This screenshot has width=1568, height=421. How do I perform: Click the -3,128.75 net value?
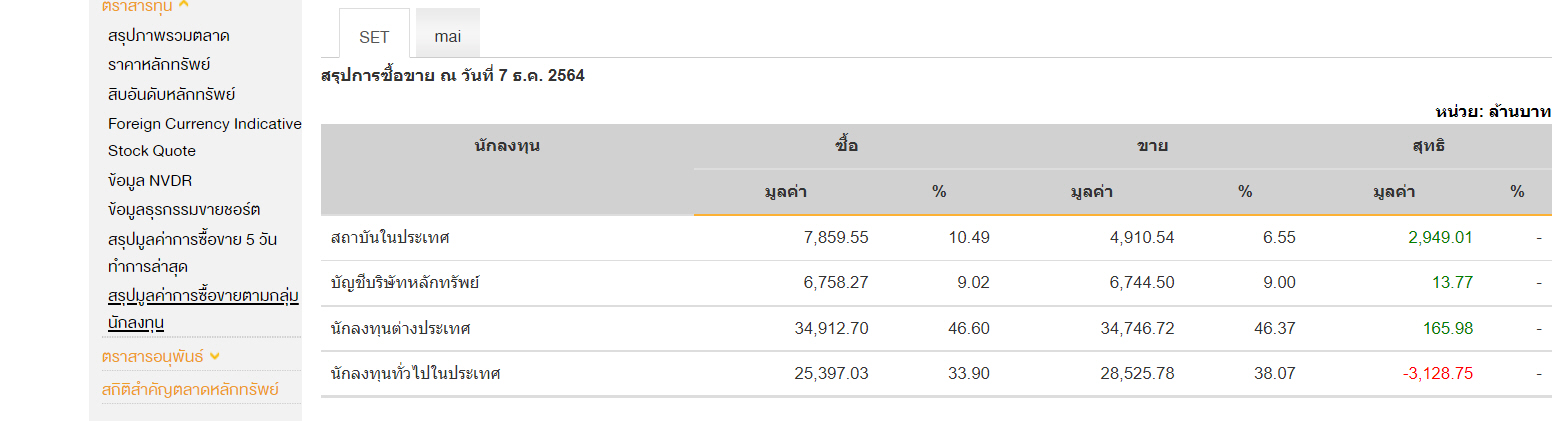[x=1437, y=374]
